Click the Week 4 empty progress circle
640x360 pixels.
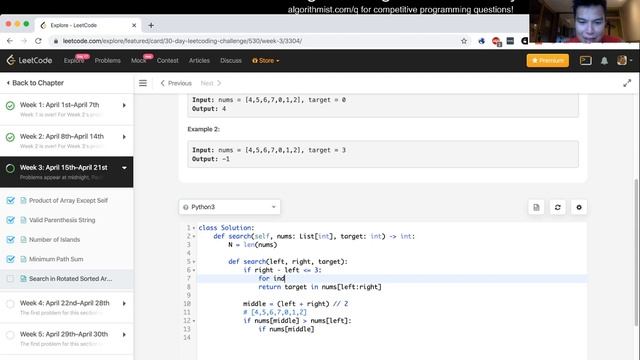(10, 304)
